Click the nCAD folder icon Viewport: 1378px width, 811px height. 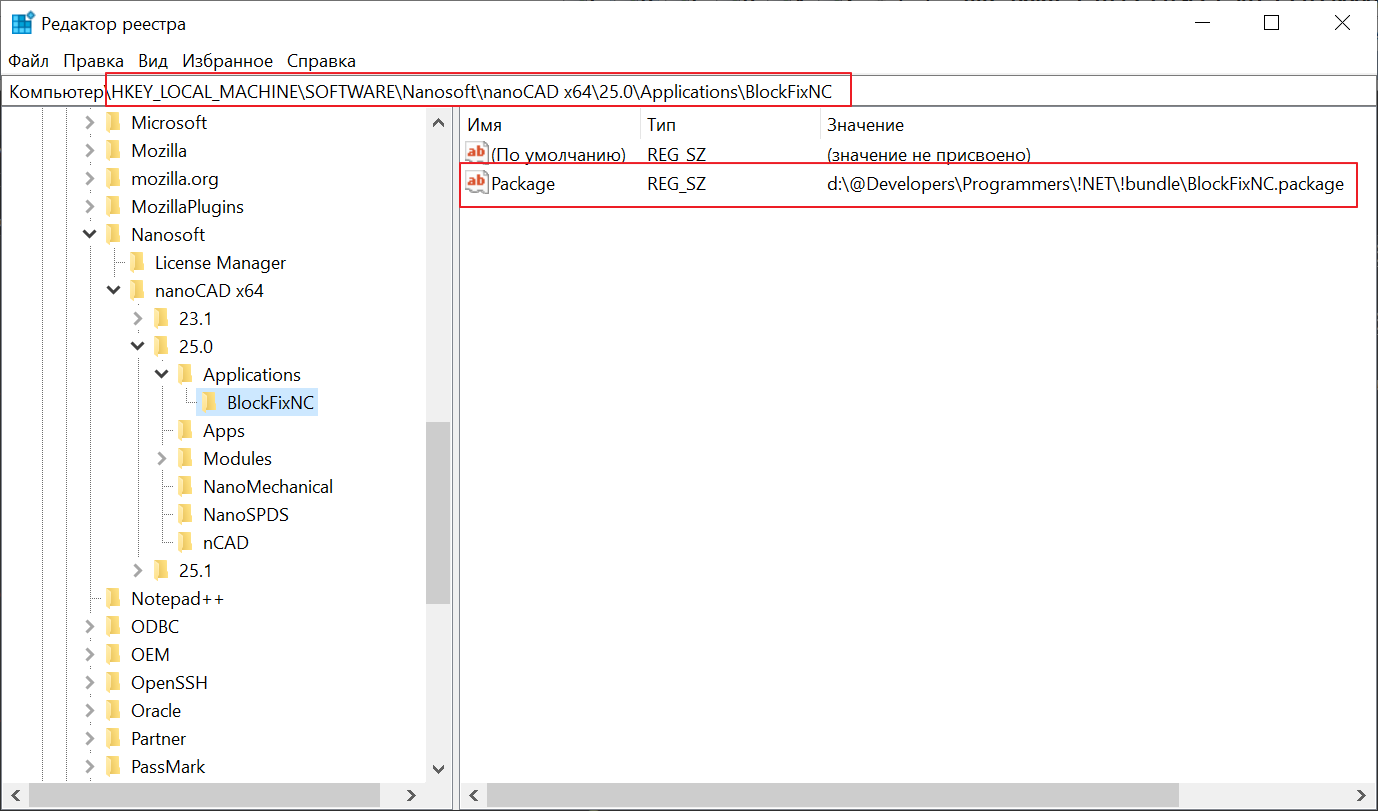click(185, 543)
